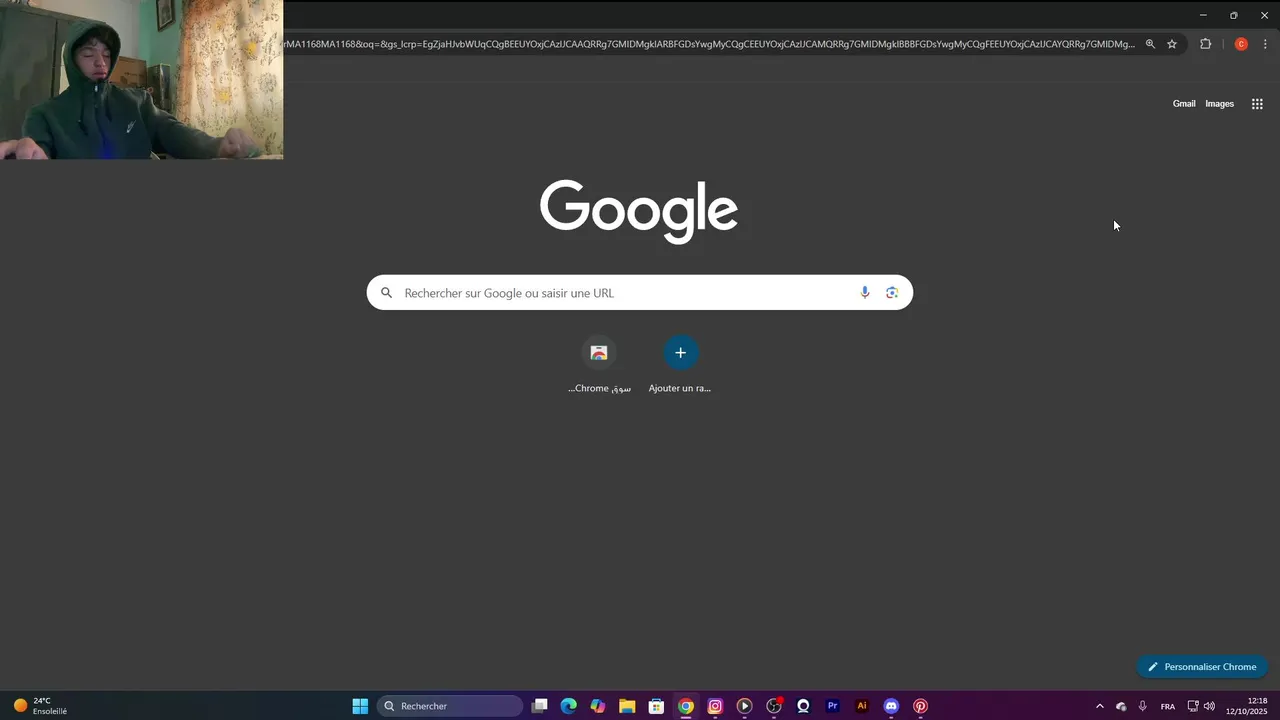Open Copilot from the taskbar
Viewport: 1280px width, 720px height.
(598, 706)
